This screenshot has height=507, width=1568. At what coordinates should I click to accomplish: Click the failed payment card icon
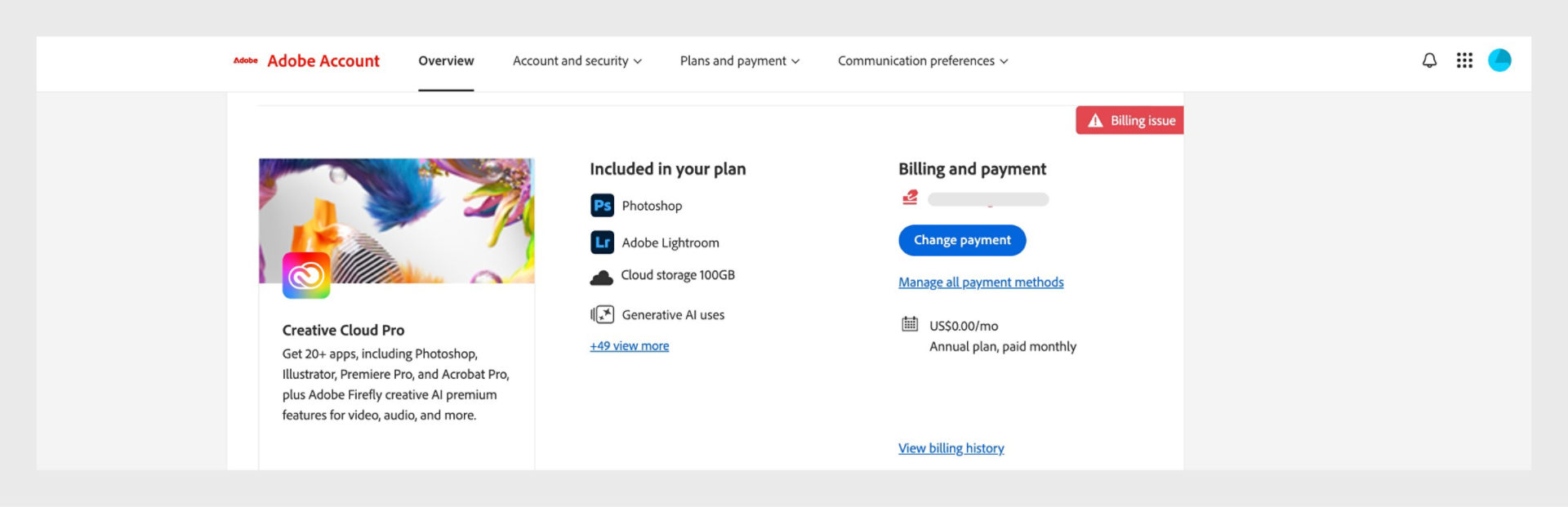tap(910, 198)
